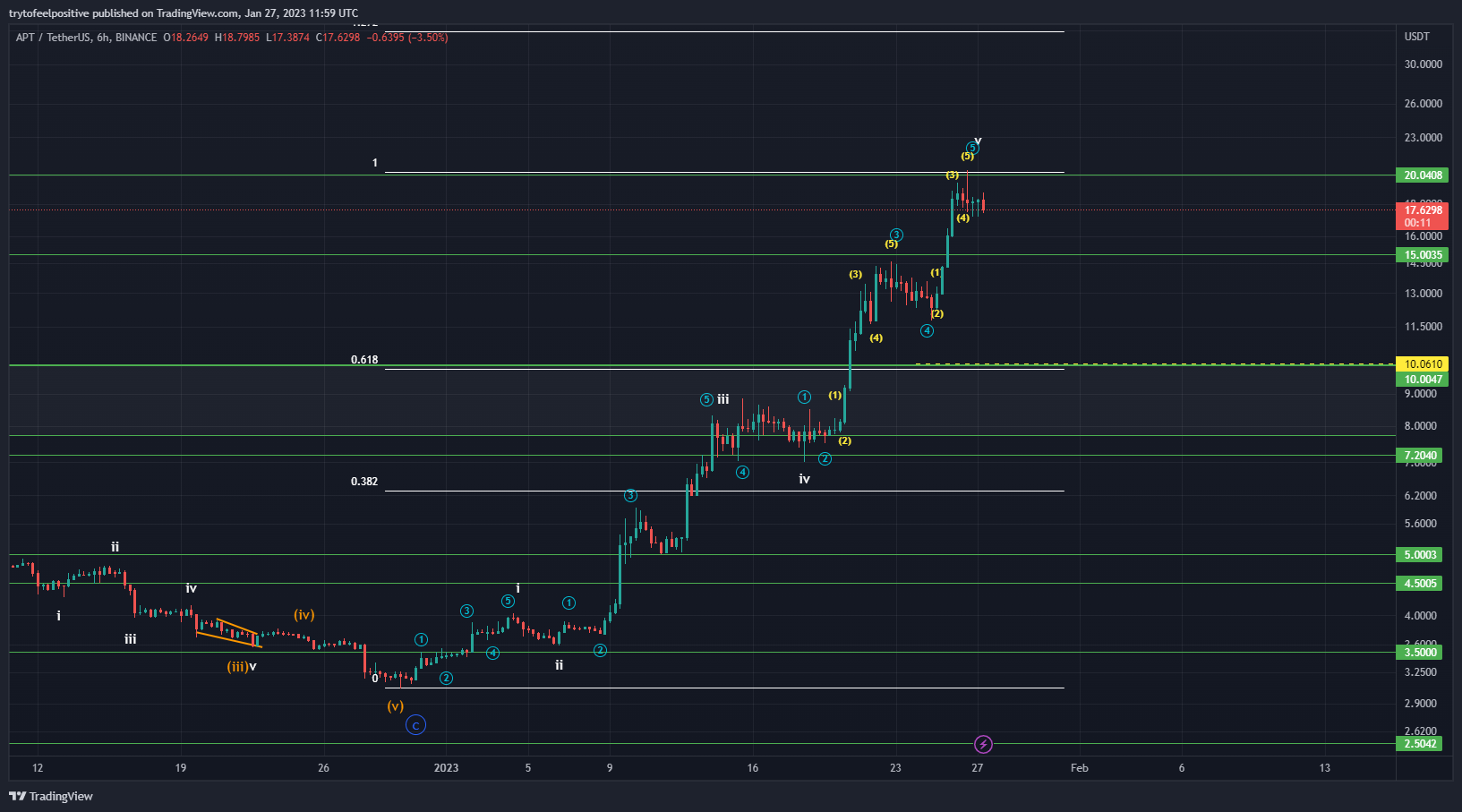1462x812 pixels.
Task: Select the orange (iv) wave label
Action: pyautogui.click(x=304, y=614)
